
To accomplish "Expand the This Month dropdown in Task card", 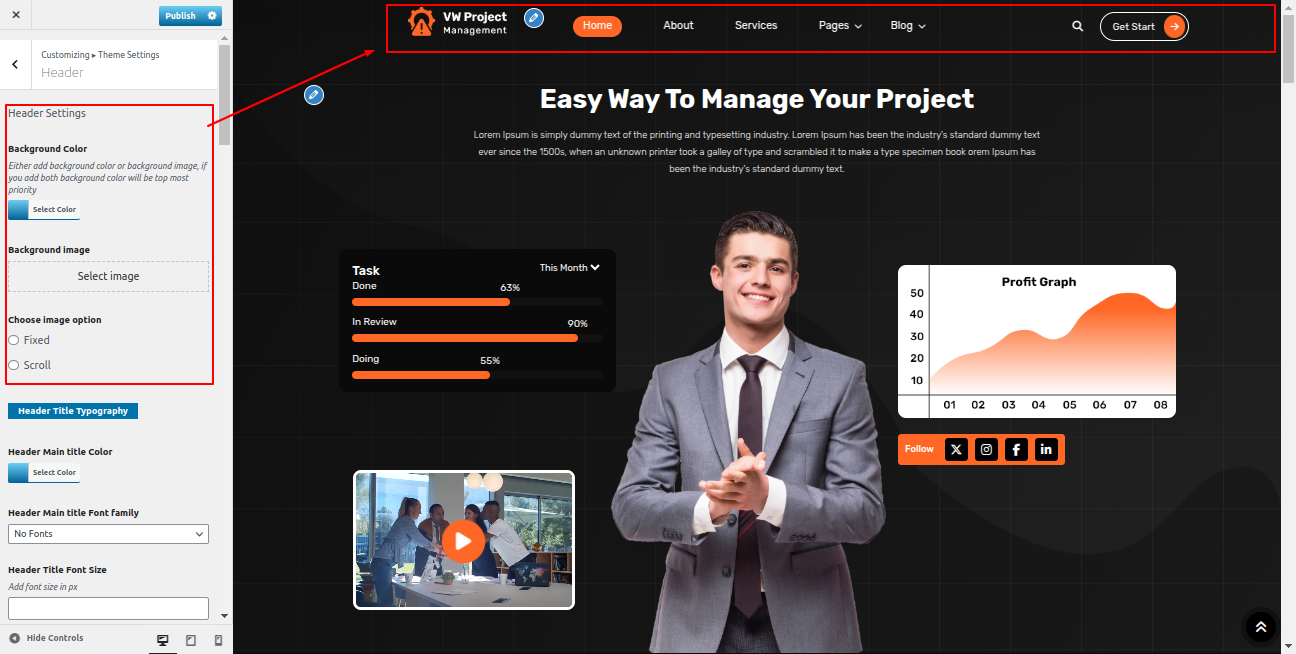I will 570,268.
